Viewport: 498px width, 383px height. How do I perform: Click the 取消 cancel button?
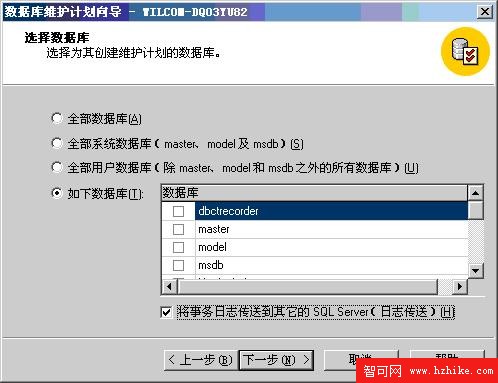[361, 360]
